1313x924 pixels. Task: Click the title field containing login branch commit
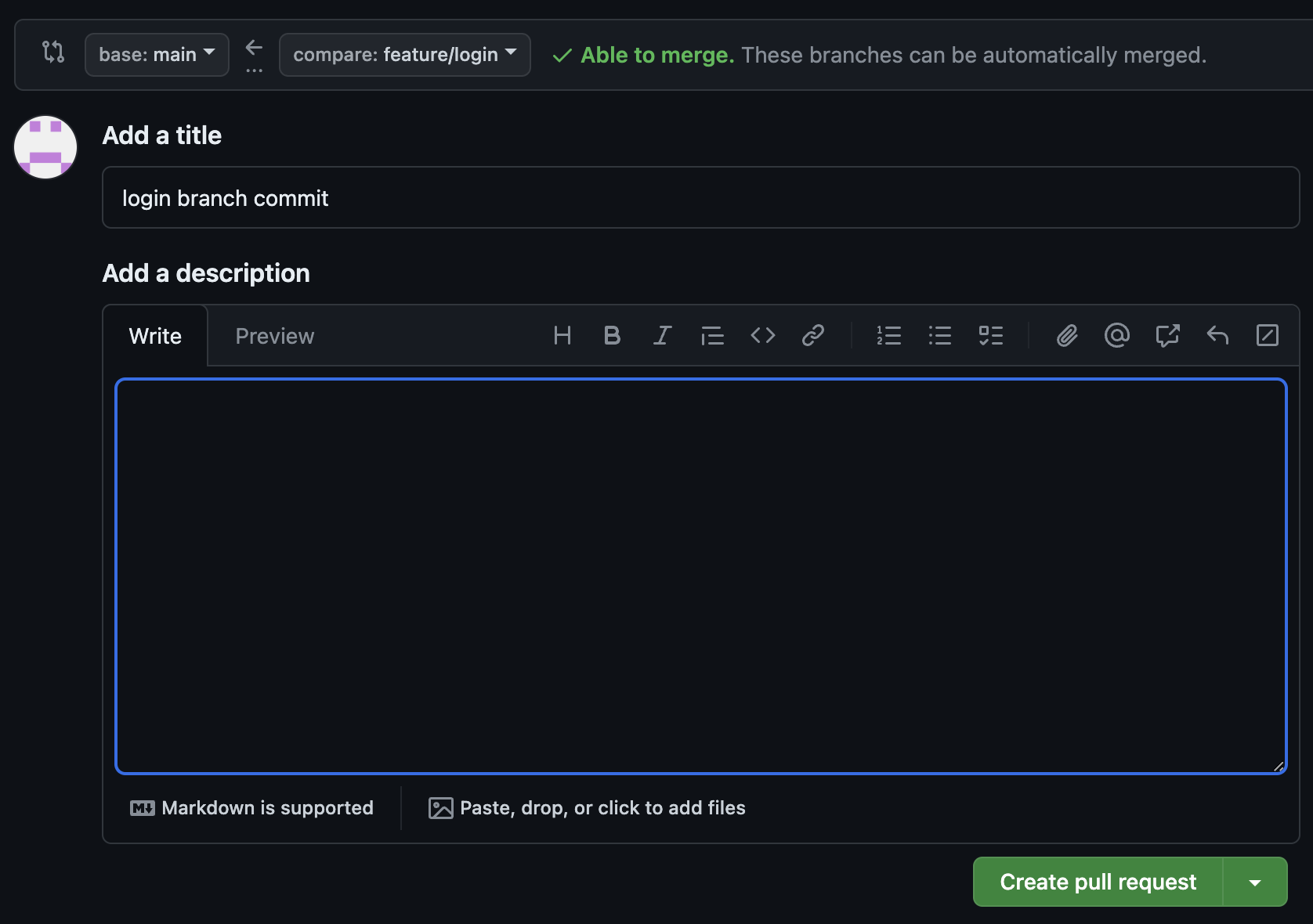(x=700, y=197)
